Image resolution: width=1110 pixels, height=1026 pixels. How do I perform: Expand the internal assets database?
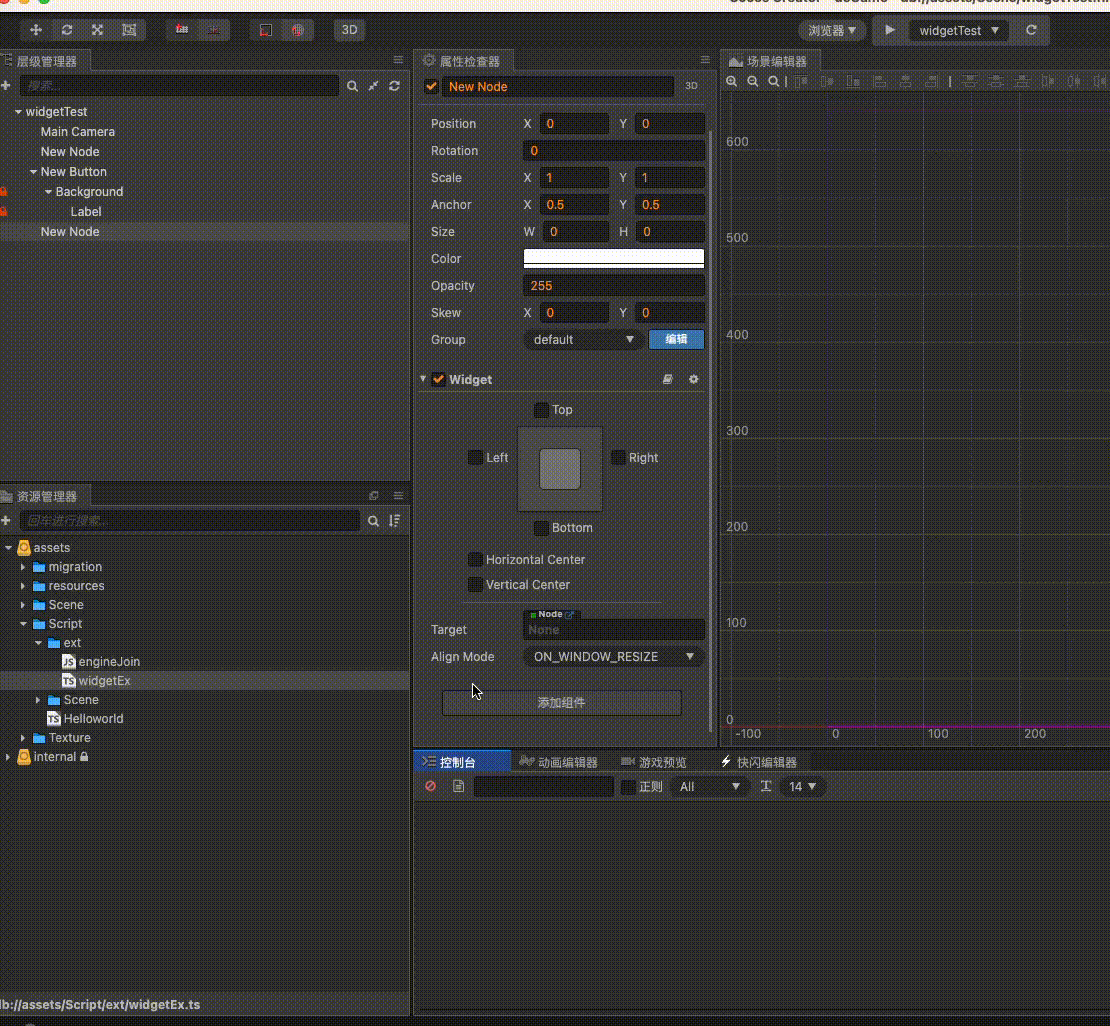click(8, 757)
